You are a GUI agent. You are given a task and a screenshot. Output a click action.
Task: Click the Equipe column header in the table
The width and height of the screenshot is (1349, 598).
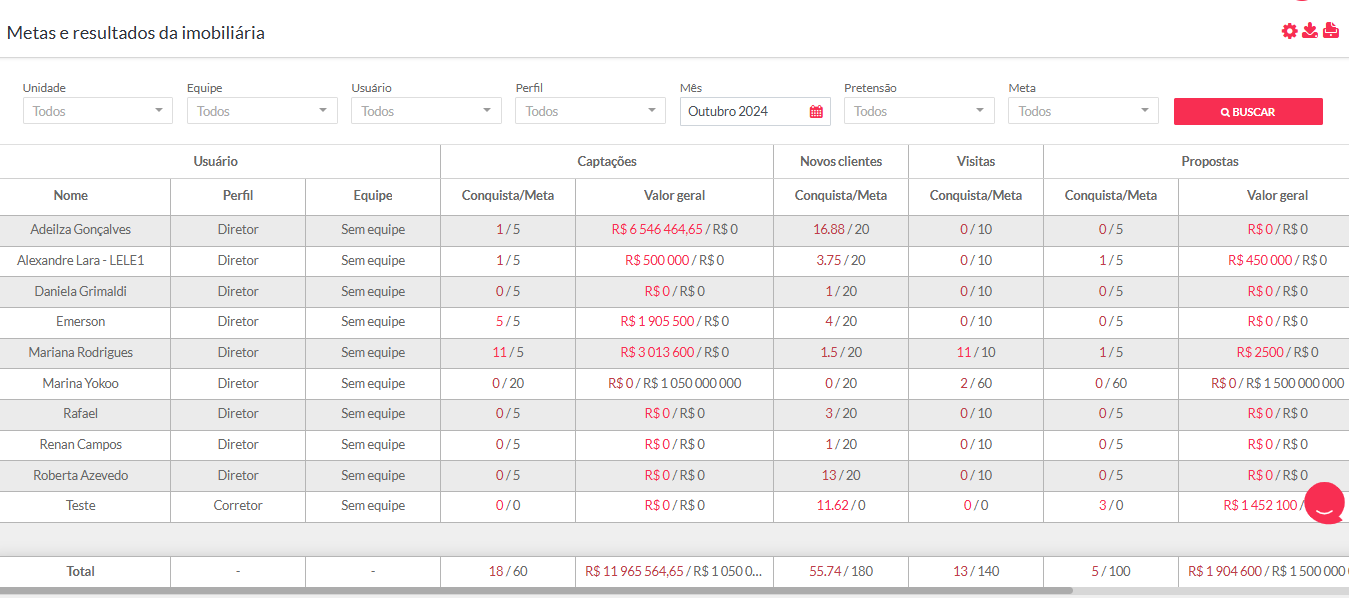(373, 196)
